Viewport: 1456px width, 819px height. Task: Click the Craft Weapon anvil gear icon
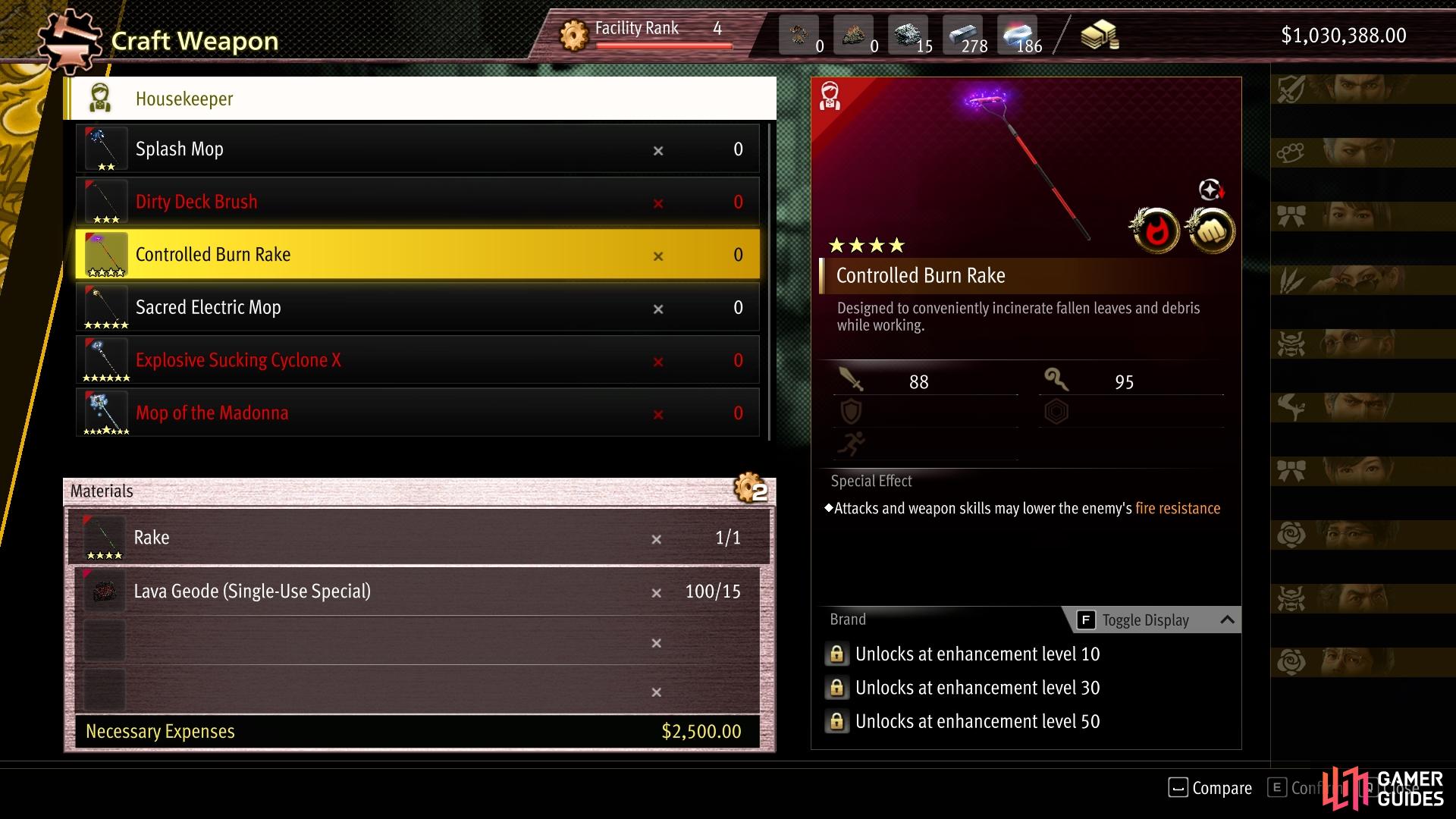(x=68, y=41)
